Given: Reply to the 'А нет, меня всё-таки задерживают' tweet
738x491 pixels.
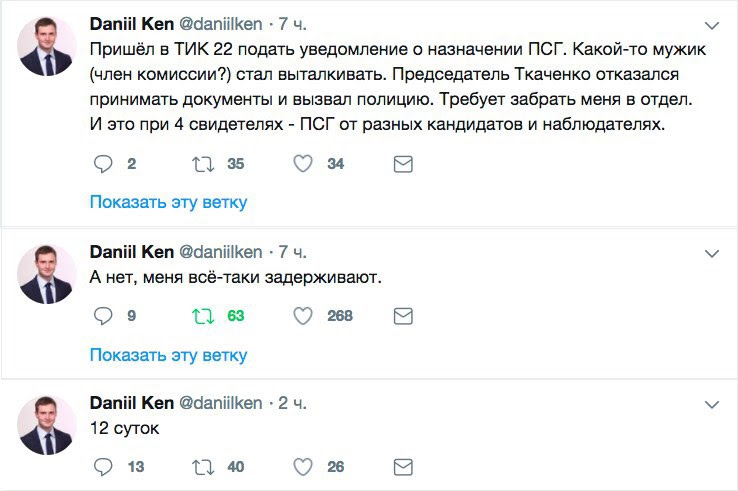Looking at the screenshot, I should click(x=103, y=316).
